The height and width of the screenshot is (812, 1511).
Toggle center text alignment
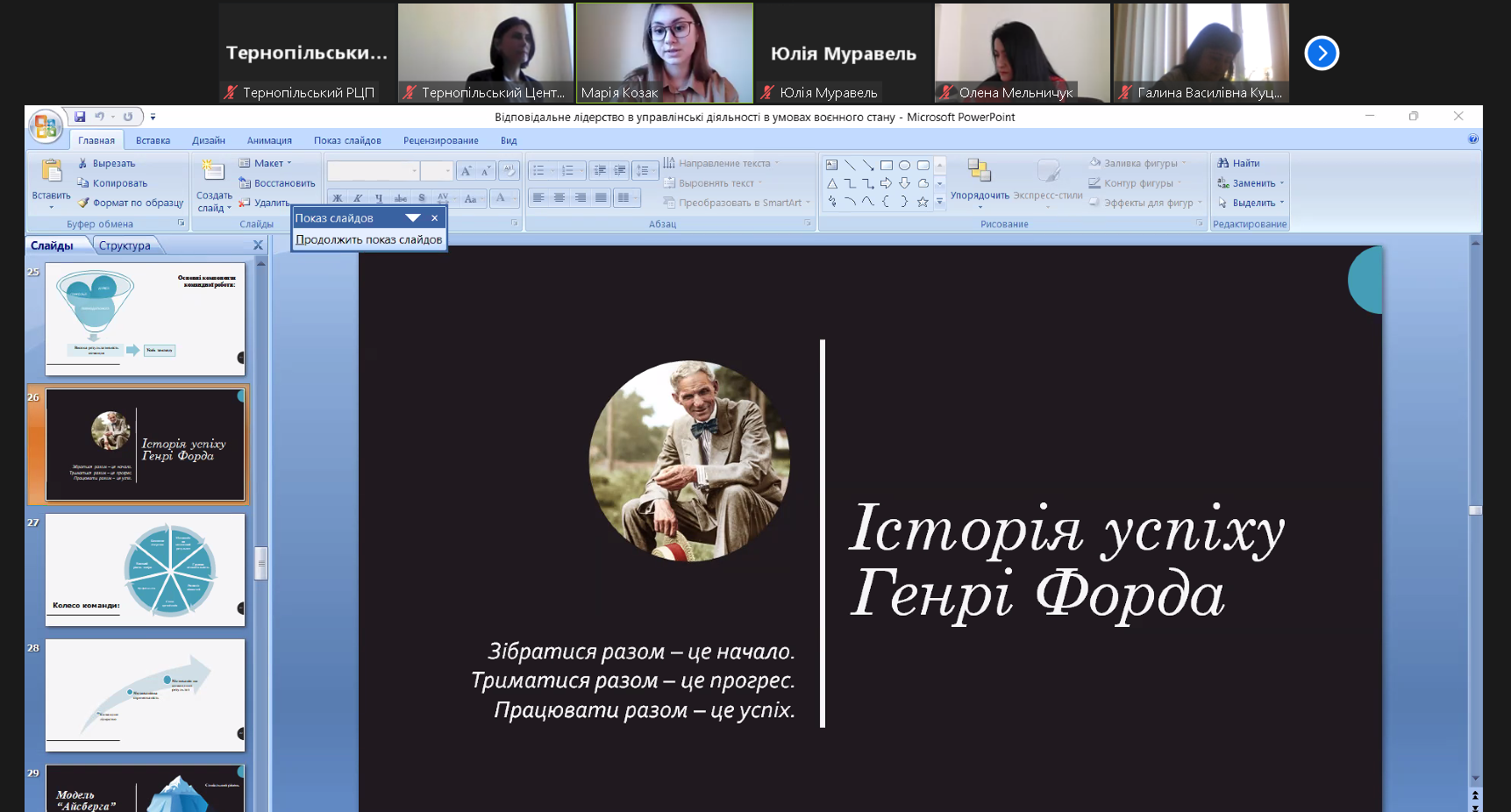559,198
